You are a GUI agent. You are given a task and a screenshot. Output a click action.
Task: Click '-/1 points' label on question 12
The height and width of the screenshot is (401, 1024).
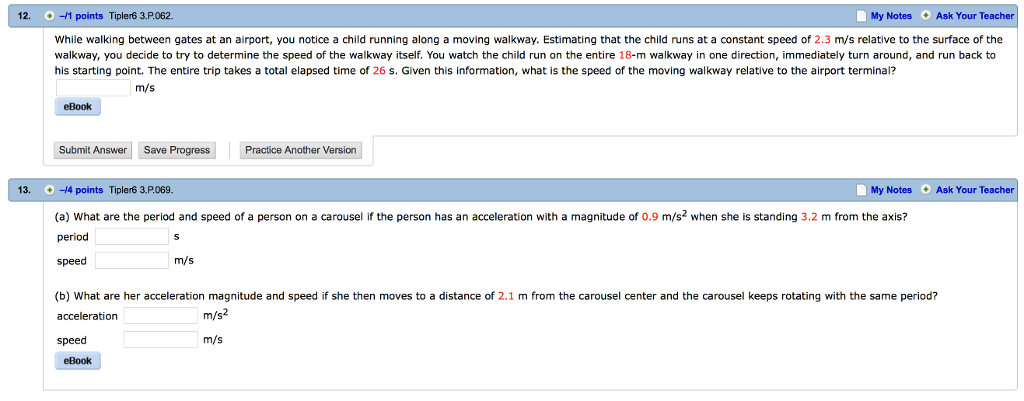(x=81, y=16)
